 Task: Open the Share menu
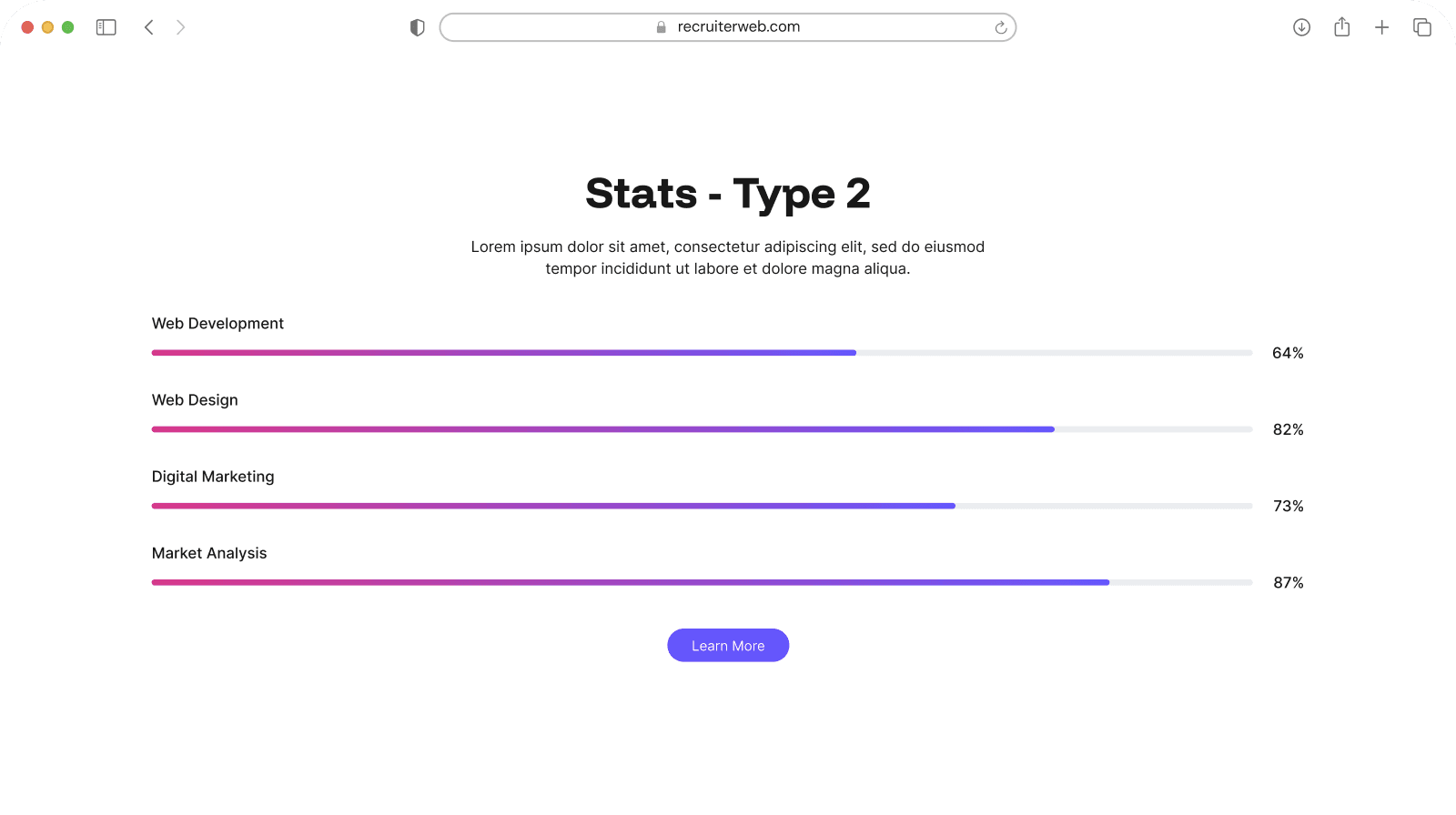click(x=1341, y=26)
